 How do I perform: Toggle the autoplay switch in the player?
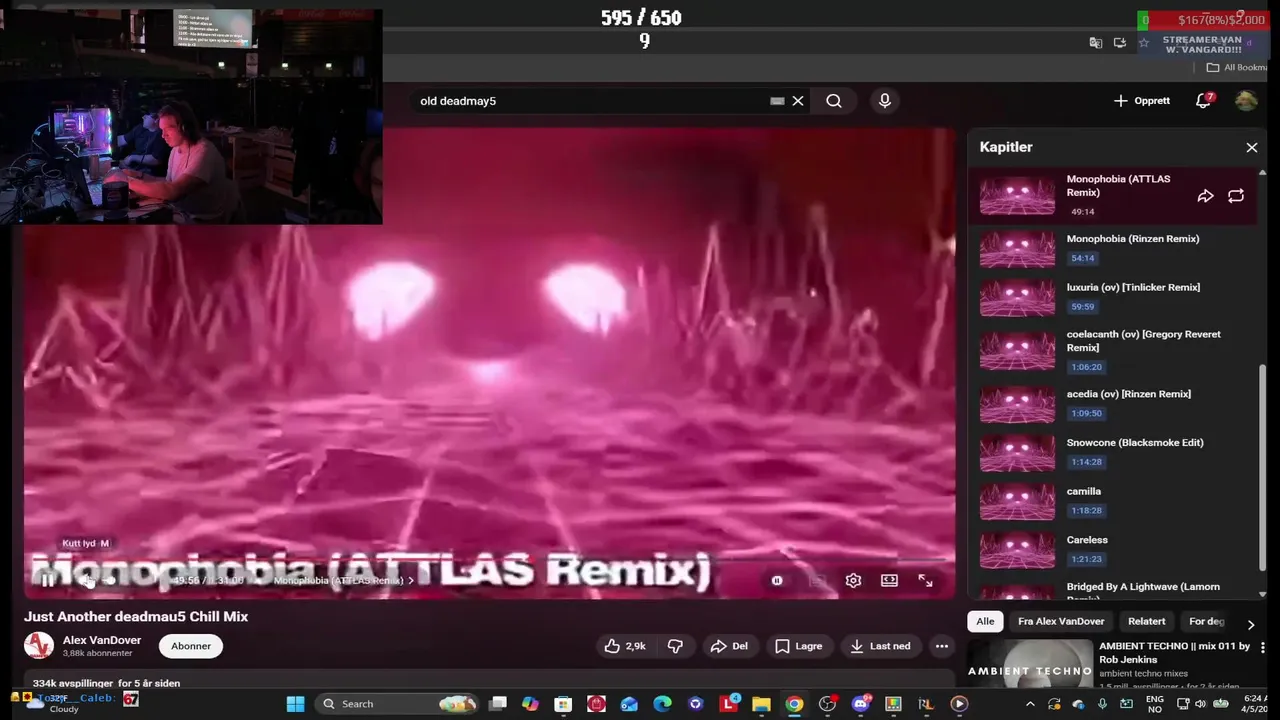[777, 580]
